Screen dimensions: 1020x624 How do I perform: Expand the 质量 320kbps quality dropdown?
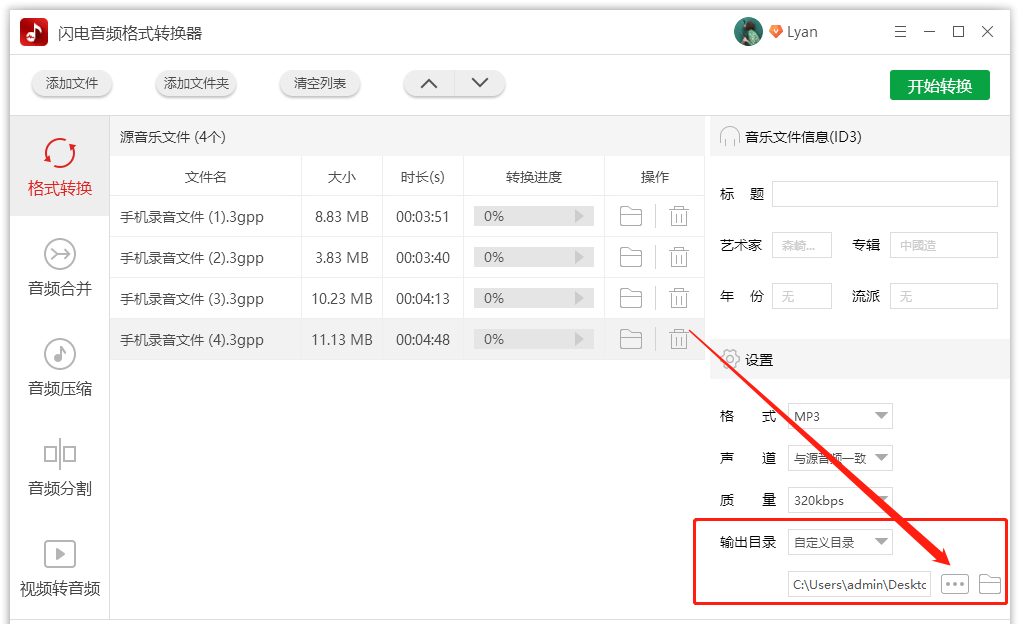click(839, 499)
